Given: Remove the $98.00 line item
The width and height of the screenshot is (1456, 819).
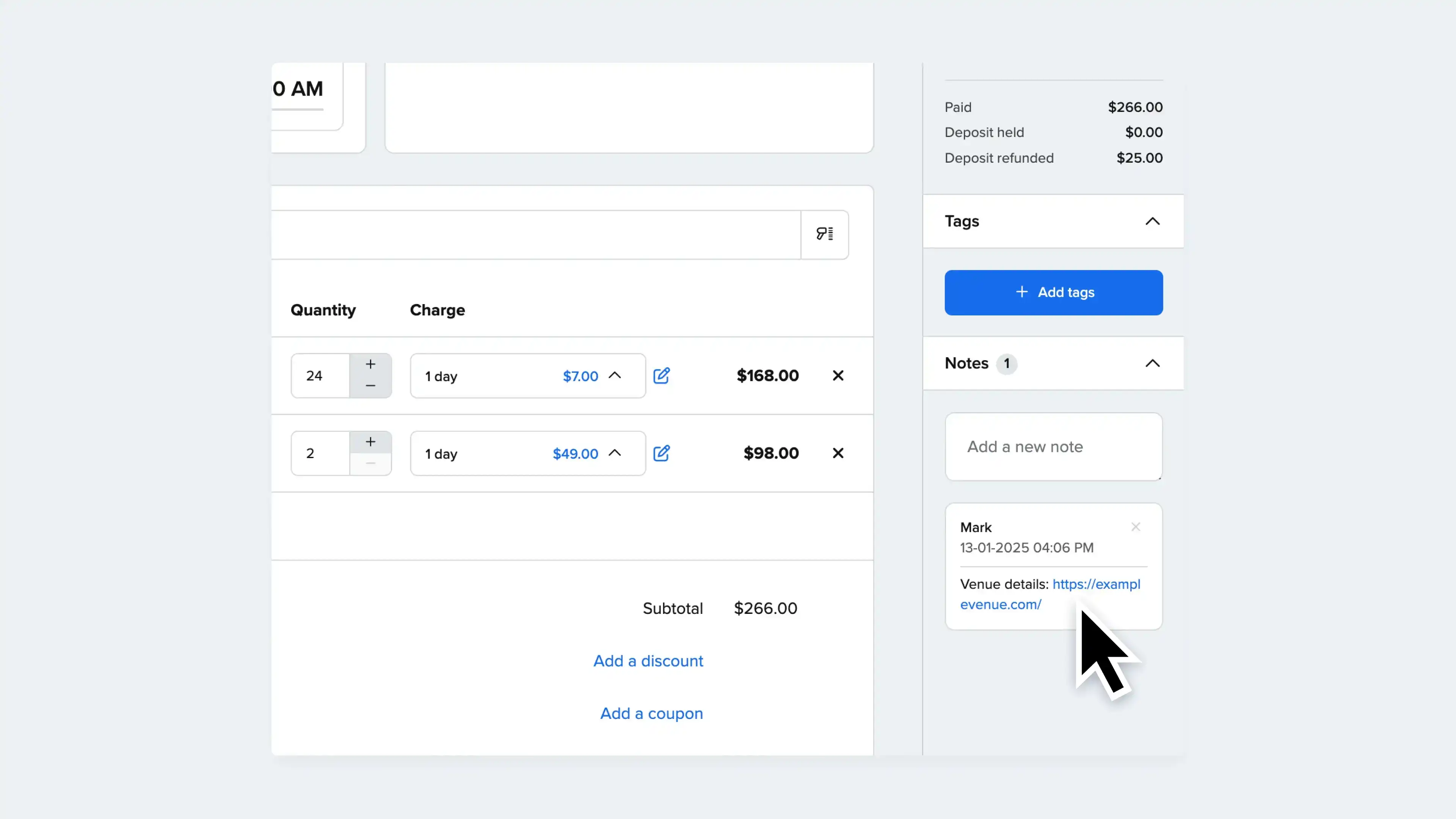Looking at the screenshot, I should pyautogui.click(x=838, y=453).
